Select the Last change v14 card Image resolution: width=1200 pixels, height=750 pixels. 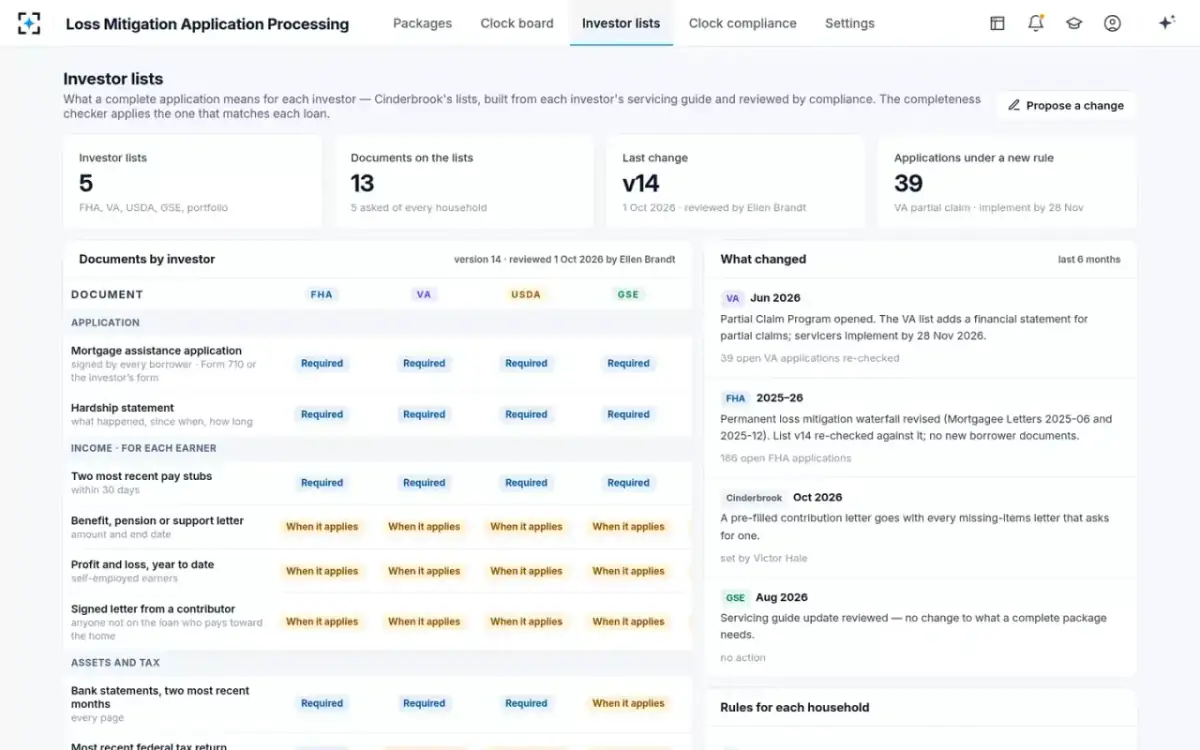tap(737, 182)
